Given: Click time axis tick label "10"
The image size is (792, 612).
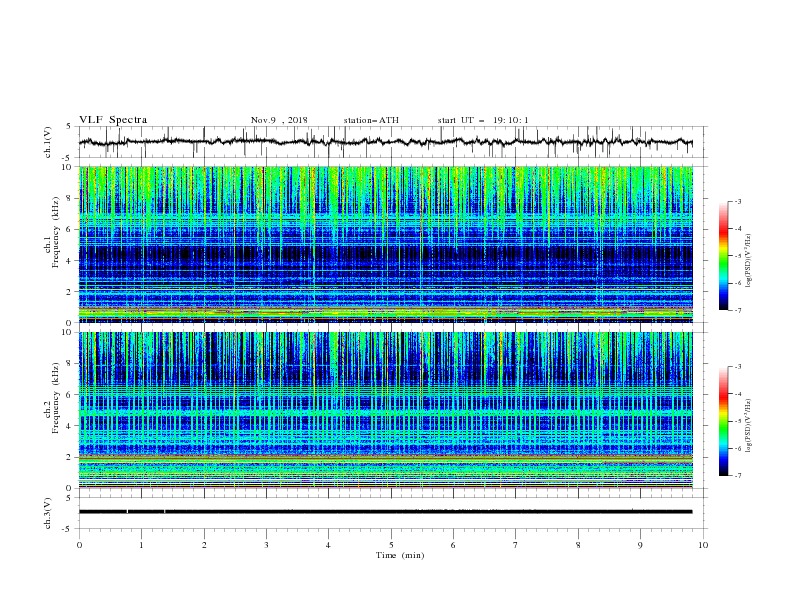Looking at the screenshot, I should (x=703, y=545).
